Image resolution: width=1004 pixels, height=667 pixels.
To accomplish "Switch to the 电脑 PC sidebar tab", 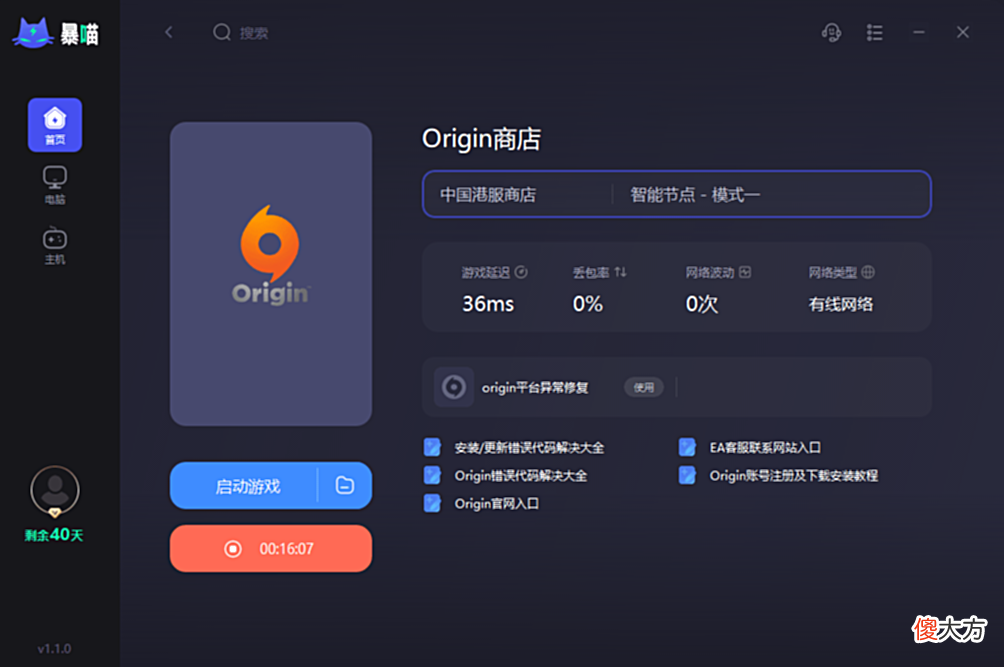I will pyautogui.click(x=54, y=185).
